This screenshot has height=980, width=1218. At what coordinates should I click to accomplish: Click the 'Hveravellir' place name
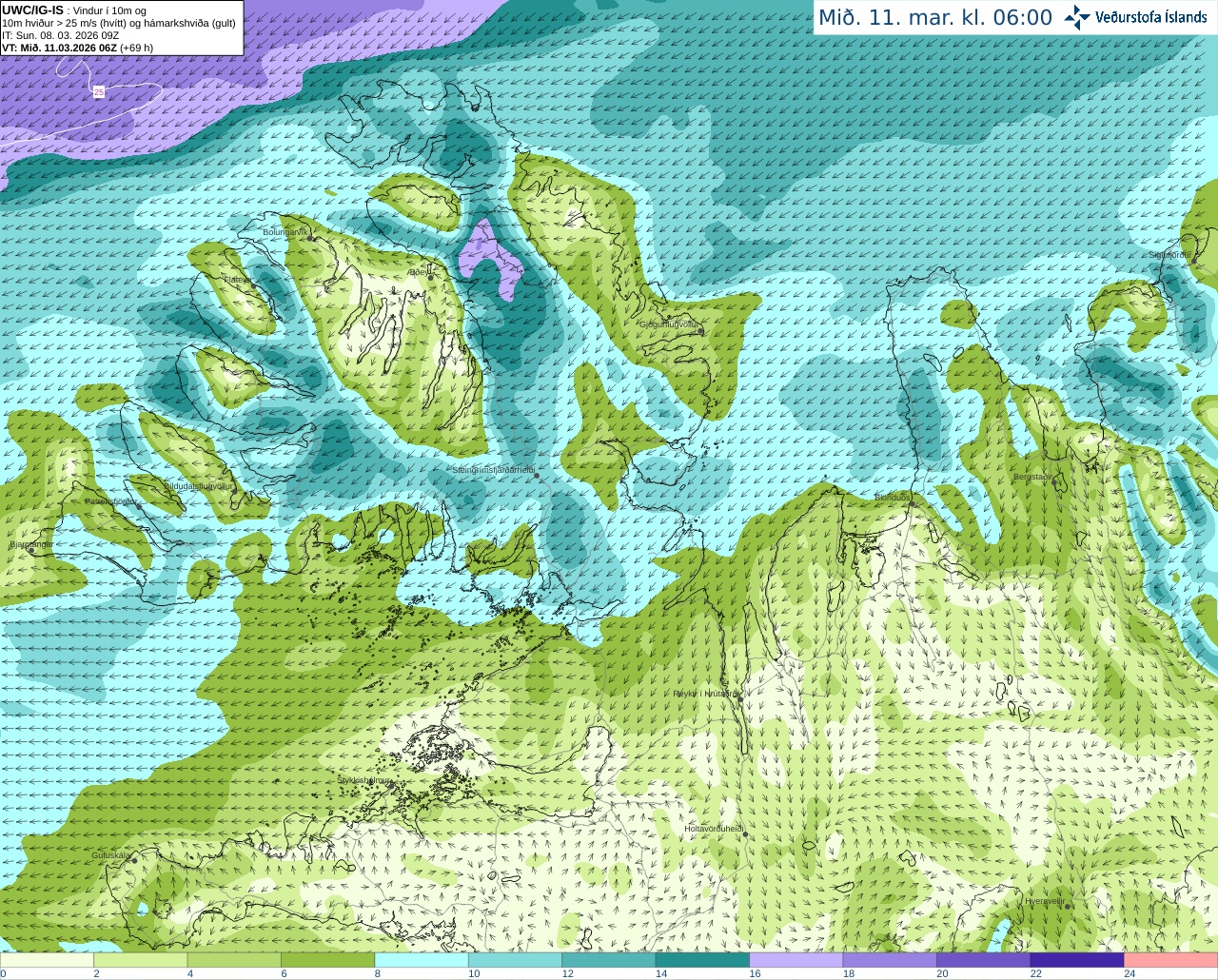pyautogui.click(x=1045, y=900)
